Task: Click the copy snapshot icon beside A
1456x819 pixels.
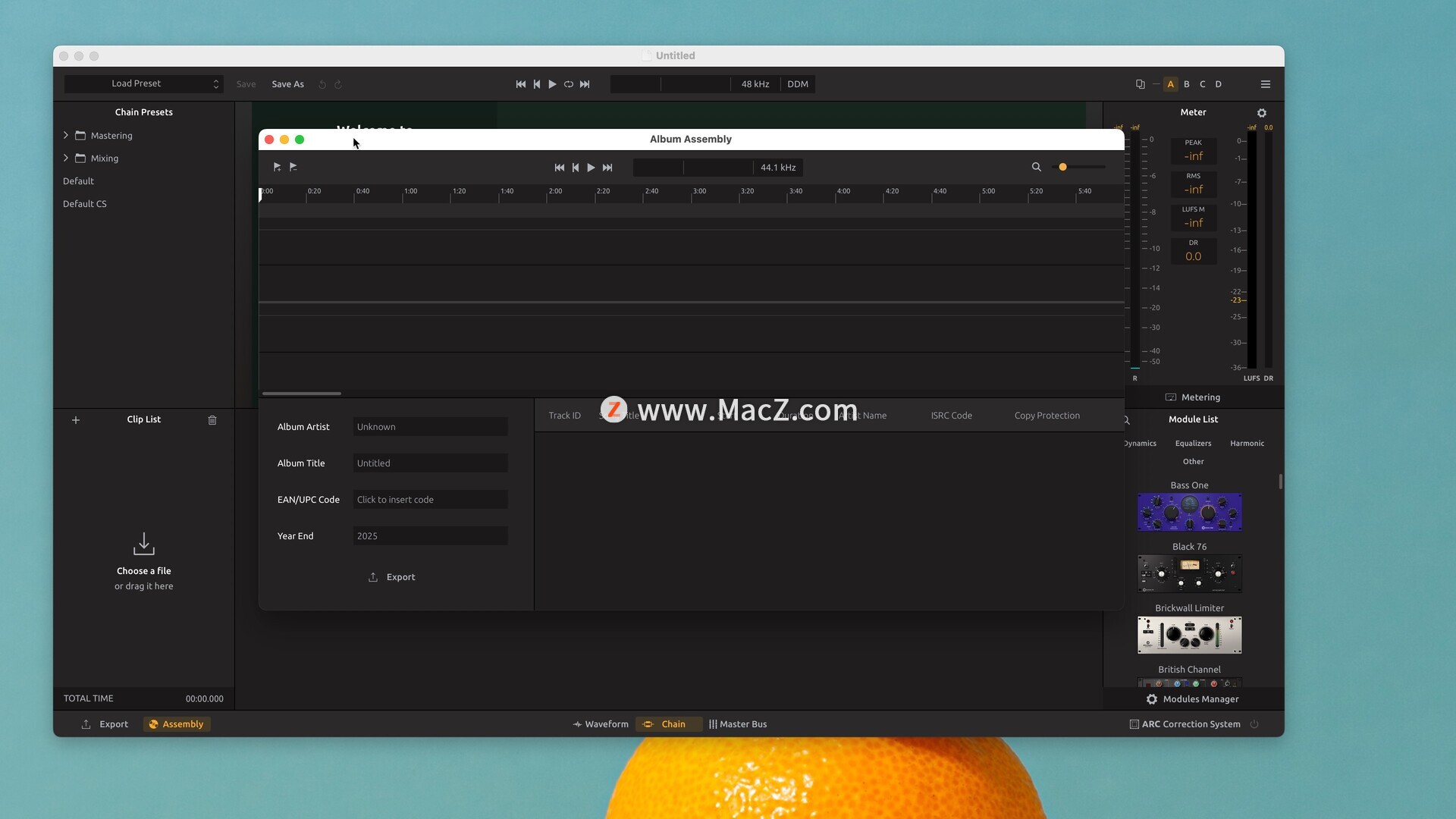Action: [1140, 84]
